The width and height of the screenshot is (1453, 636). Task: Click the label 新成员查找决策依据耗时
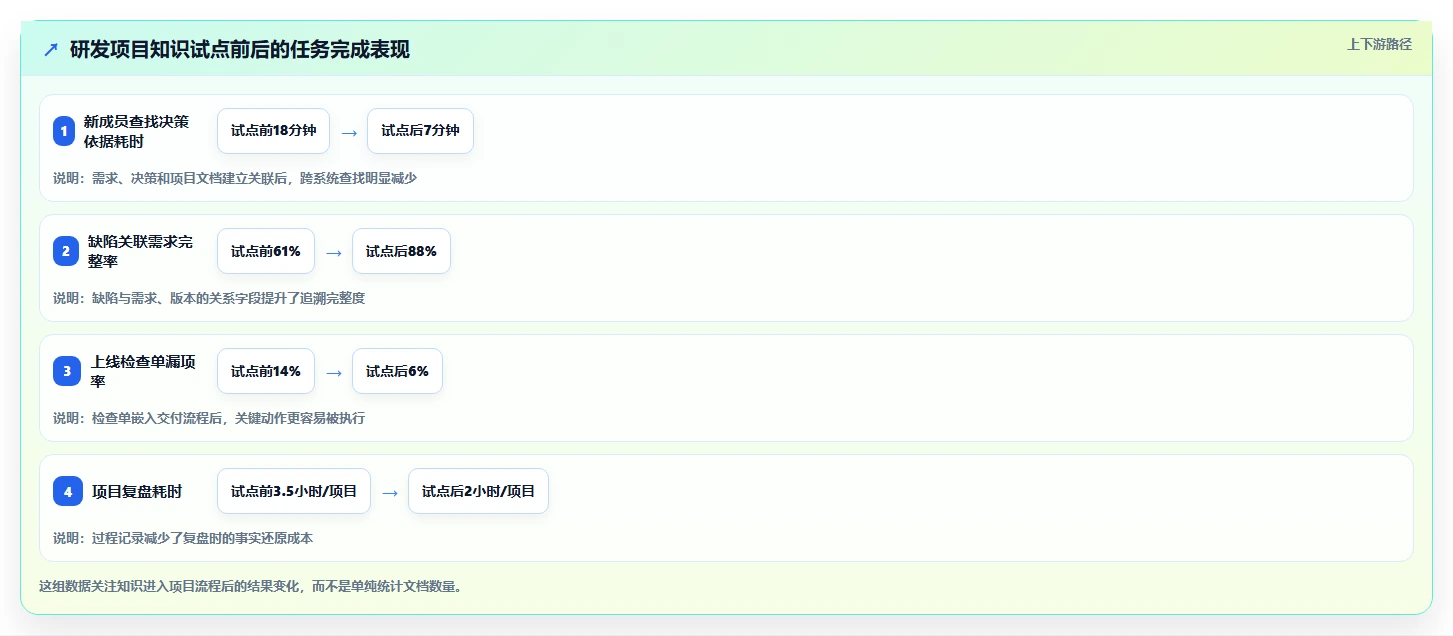click(x=137, y=131)
